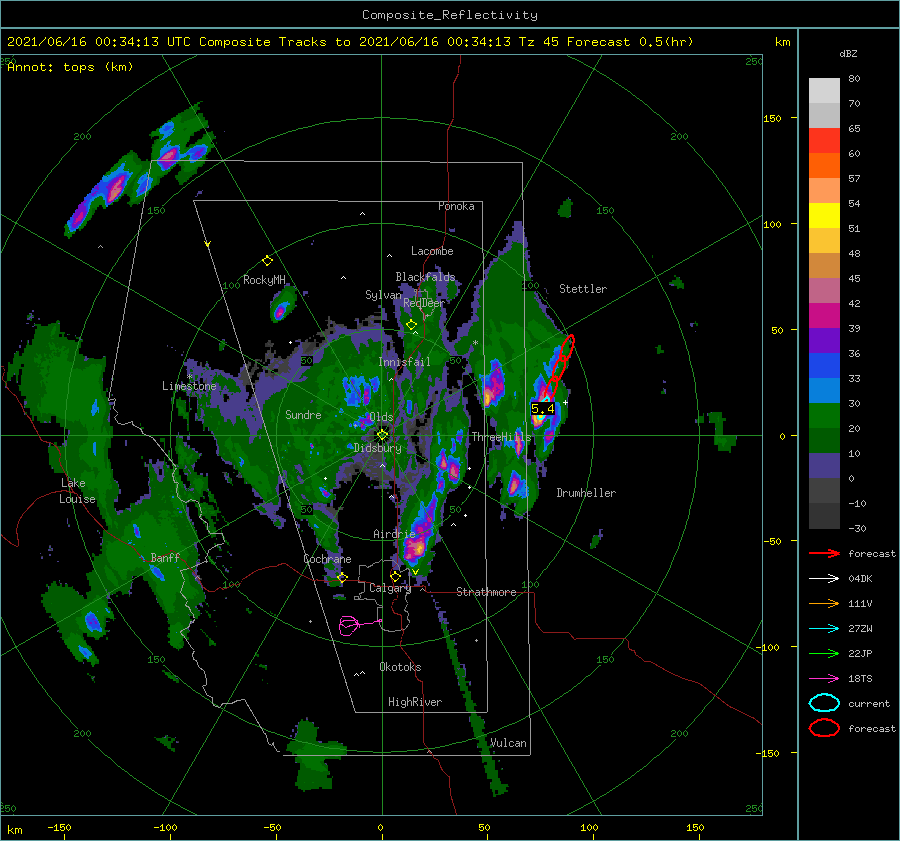Click the 20 dBZ green color swatch
Viewport: 900px width, 841px height.
824,415
